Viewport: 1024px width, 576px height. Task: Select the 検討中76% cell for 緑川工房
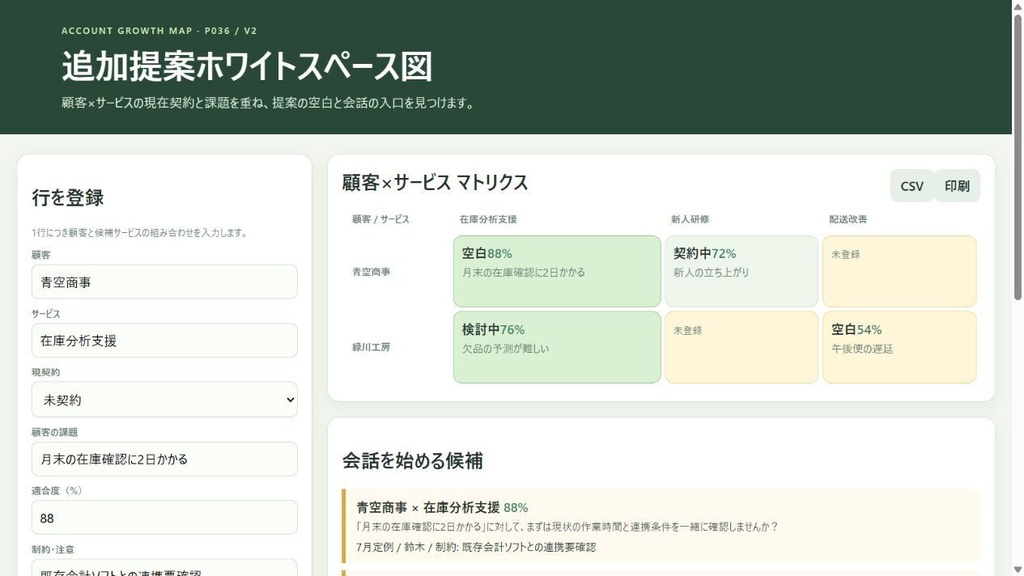point(557,347)
